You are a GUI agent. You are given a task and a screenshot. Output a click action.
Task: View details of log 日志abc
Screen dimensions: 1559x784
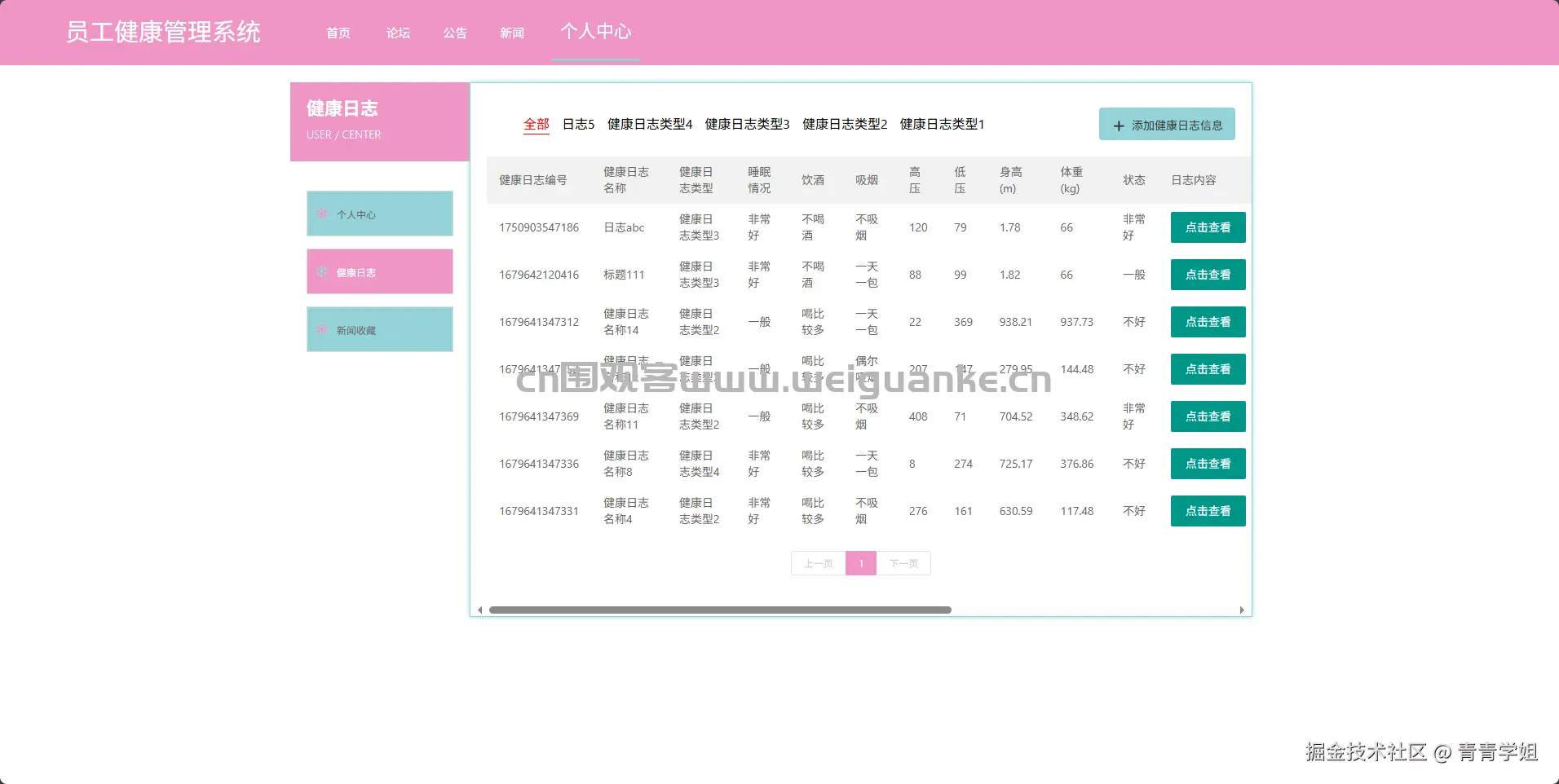click(x=1208, y=227)
